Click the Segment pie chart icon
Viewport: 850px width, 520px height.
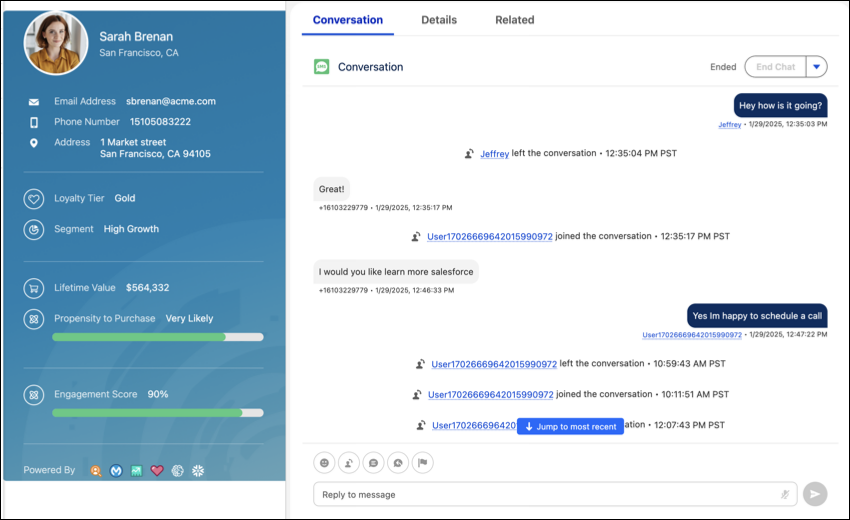[x=34, y=230]
